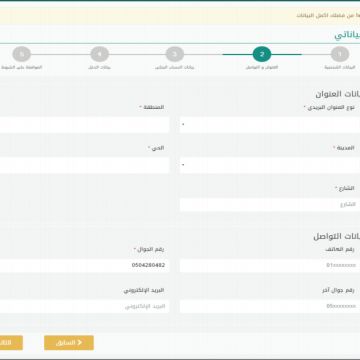Open step 4 income data circle

(99, 54)
